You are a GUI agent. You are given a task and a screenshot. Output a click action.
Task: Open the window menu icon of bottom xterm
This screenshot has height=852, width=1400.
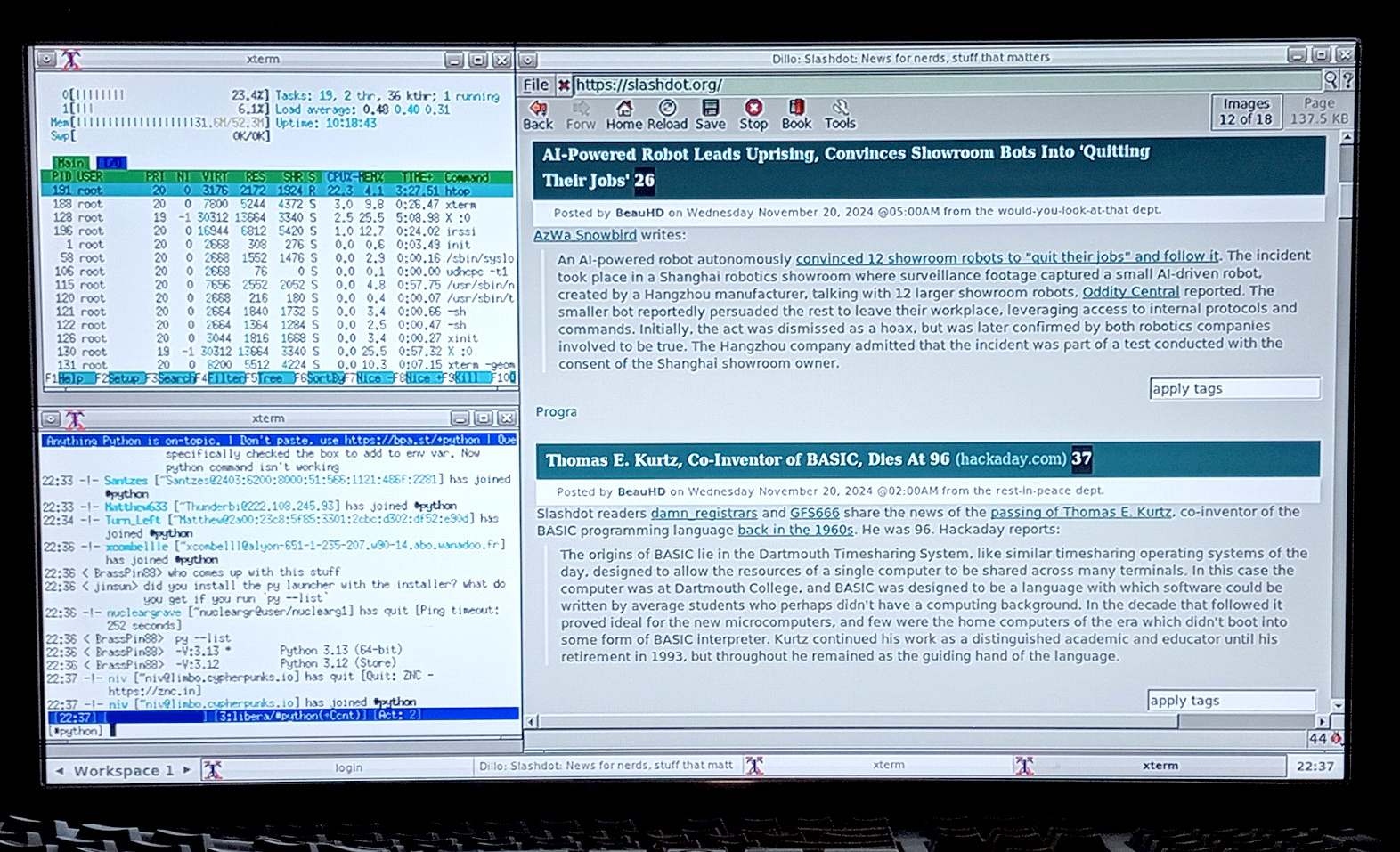[52, 418]
